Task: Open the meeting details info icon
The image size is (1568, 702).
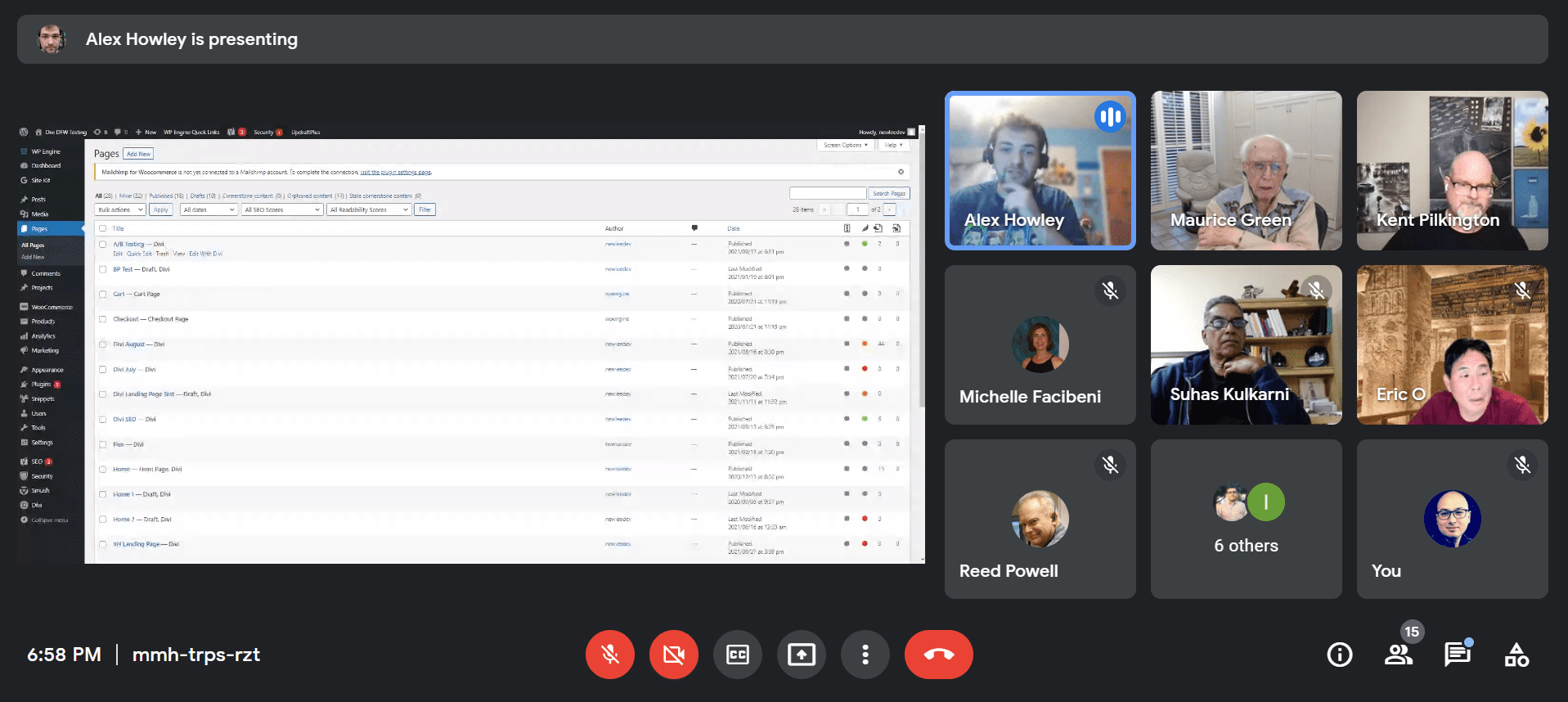Action: click(x=1340, y=655)
